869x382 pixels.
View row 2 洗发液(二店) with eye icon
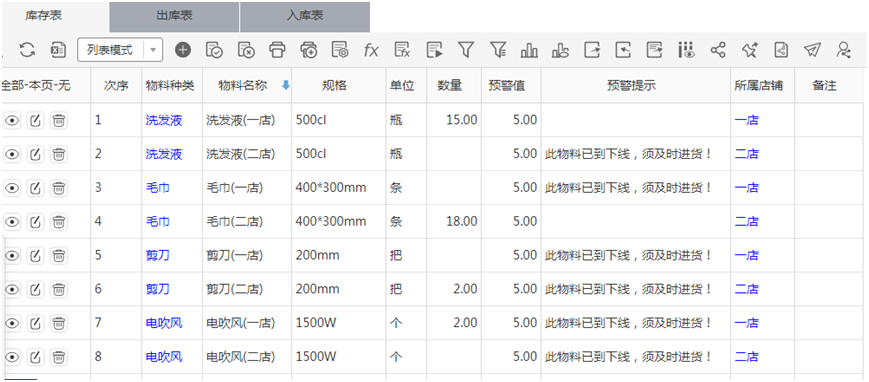point(12,154)
